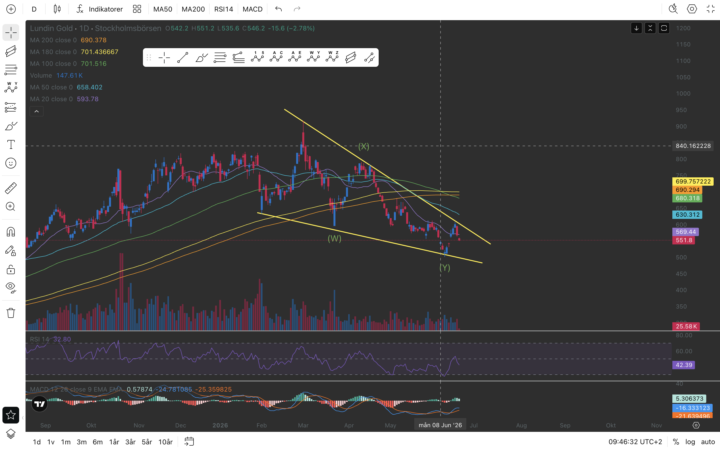Open time axis settings gear icon
The height and width of the screenshot is (451, 720).
[696, 425]
